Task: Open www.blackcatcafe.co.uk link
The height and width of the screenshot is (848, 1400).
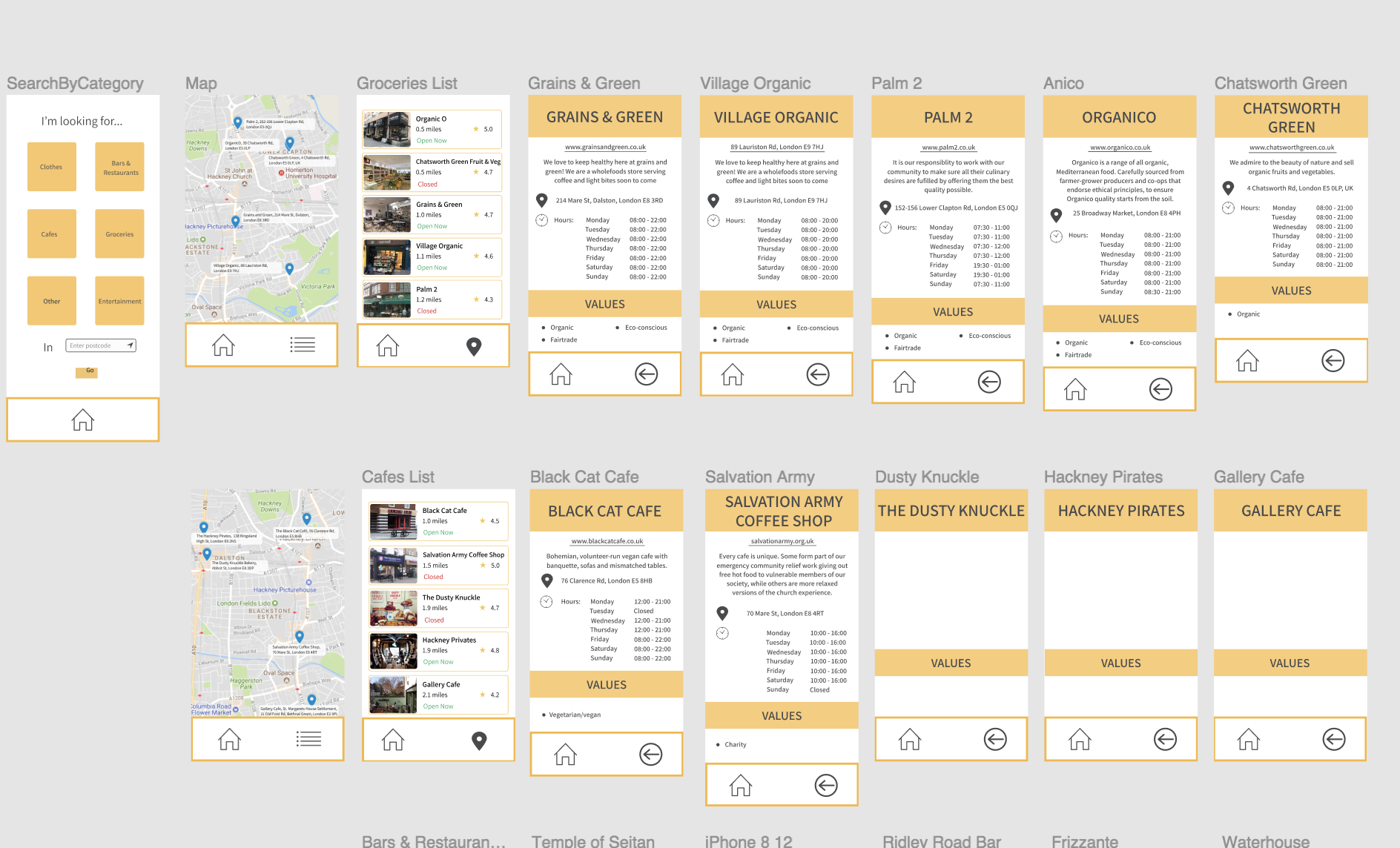Action: [x=607, y=540]
